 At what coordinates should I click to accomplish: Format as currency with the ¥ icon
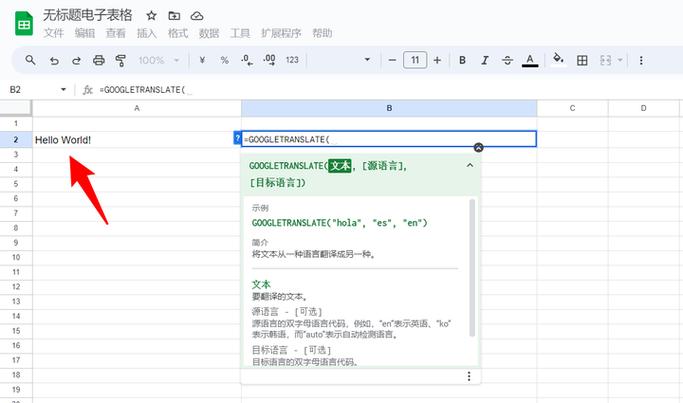(202, 60)
